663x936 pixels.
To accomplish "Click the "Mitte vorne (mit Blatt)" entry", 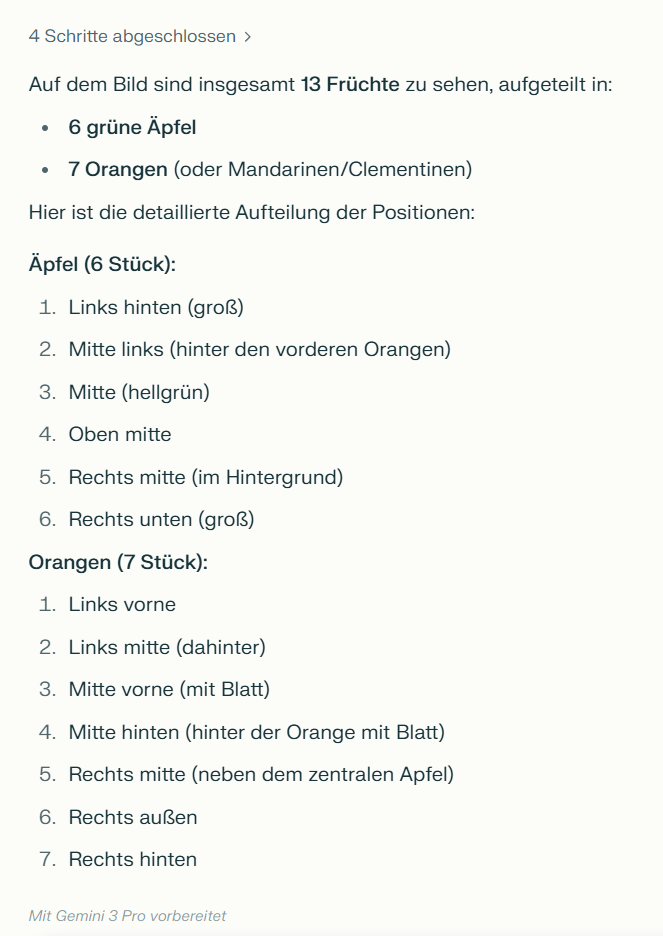I will click(169, 690).
